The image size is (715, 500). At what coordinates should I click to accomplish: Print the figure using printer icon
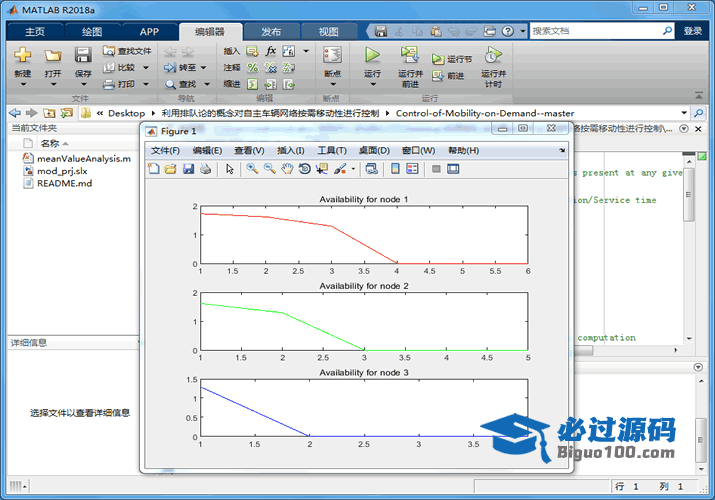tap(205, 169)
